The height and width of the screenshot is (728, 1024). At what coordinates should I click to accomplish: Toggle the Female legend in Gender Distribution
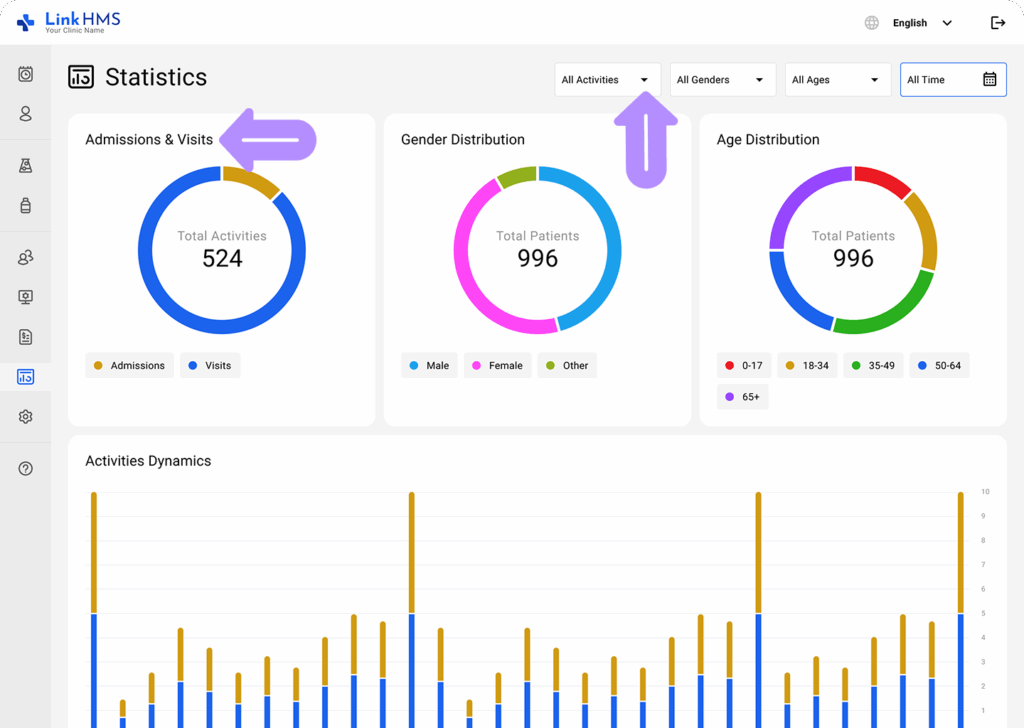click(497, 365)
